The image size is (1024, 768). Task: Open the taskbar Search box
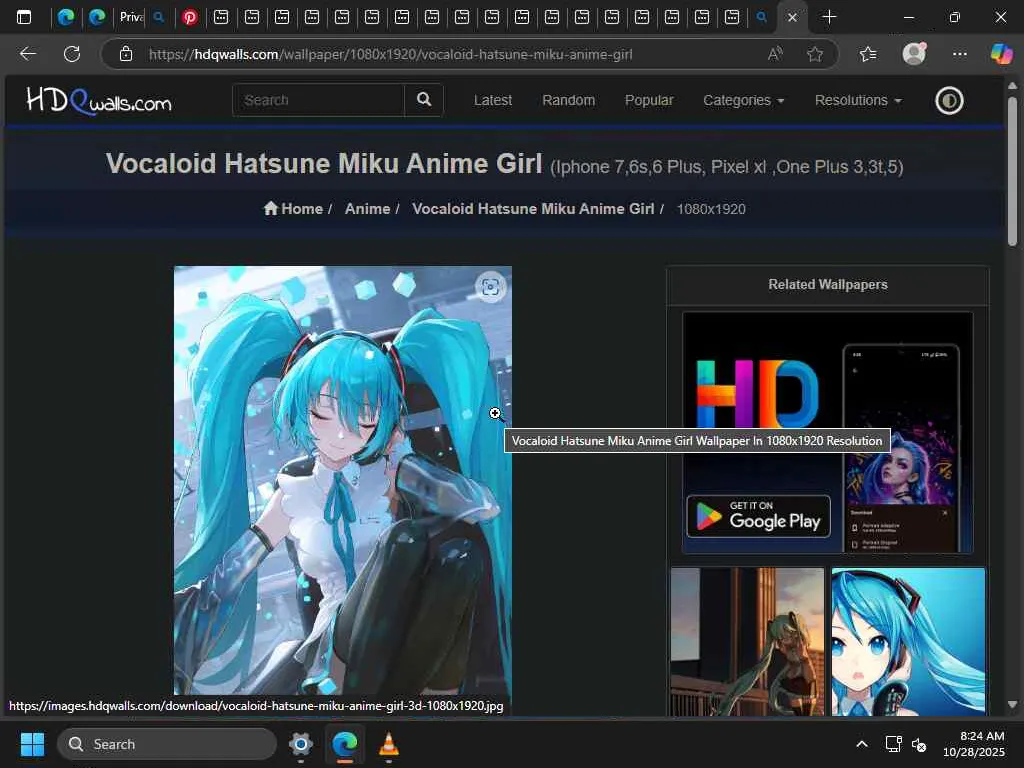pyautogui.click(x=167, y=744)
